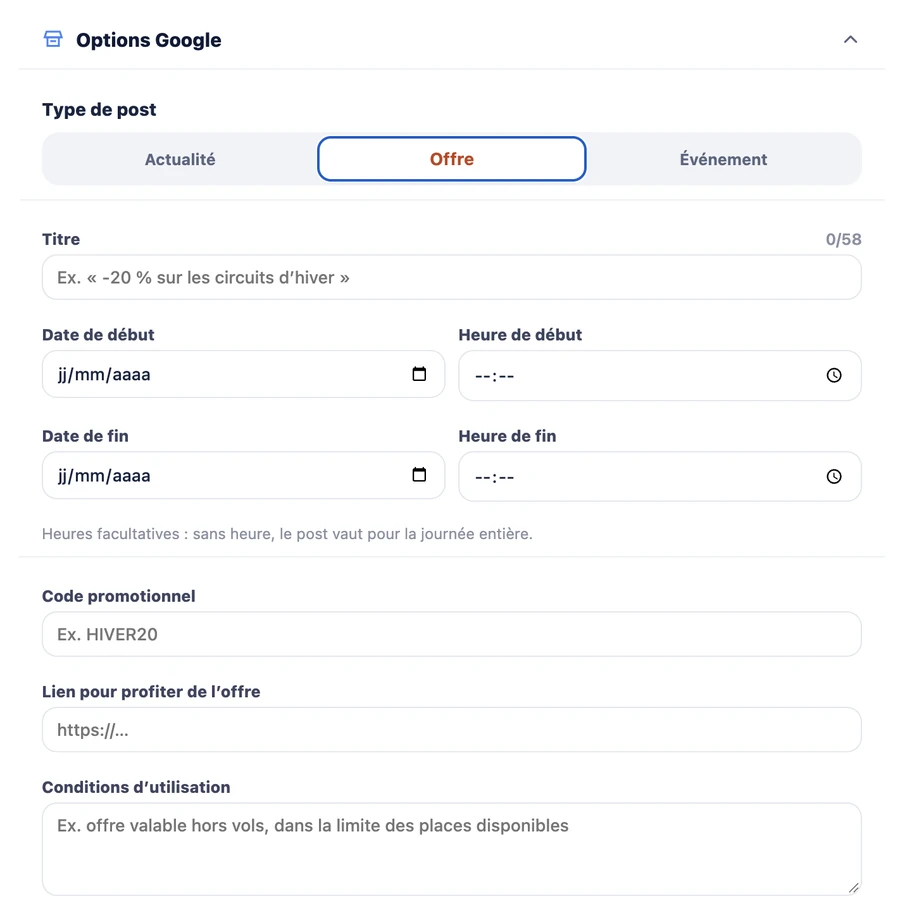Click the Date de début label
The image size is (900, 915).
(98, 335)
